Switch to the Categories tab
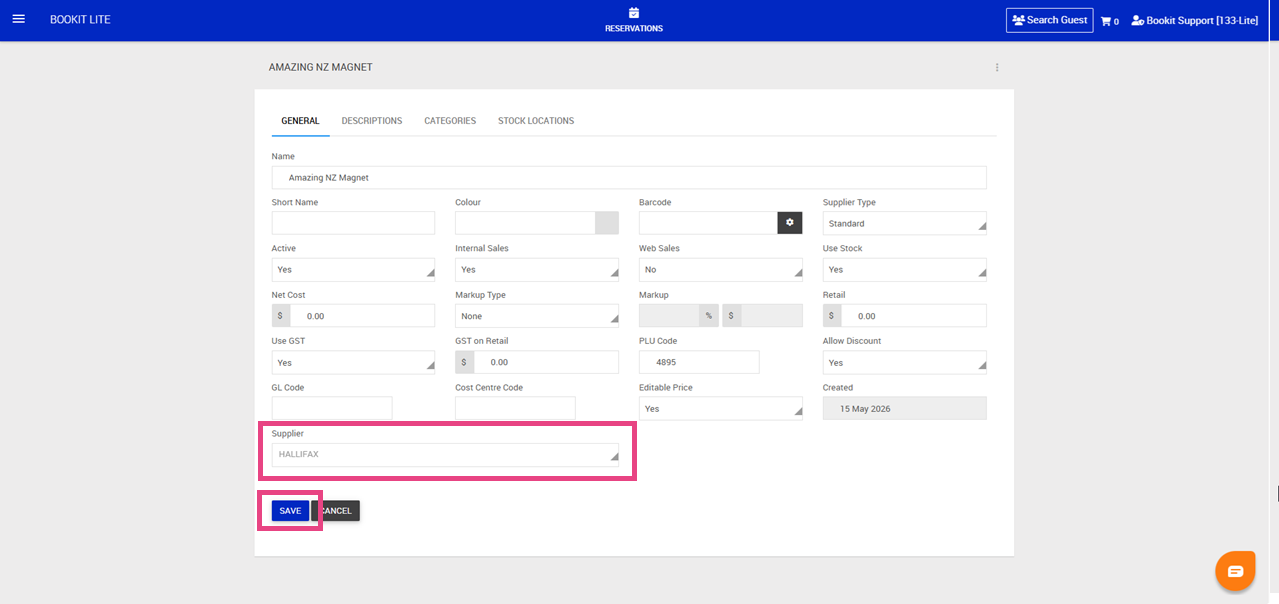 point(450,121)
